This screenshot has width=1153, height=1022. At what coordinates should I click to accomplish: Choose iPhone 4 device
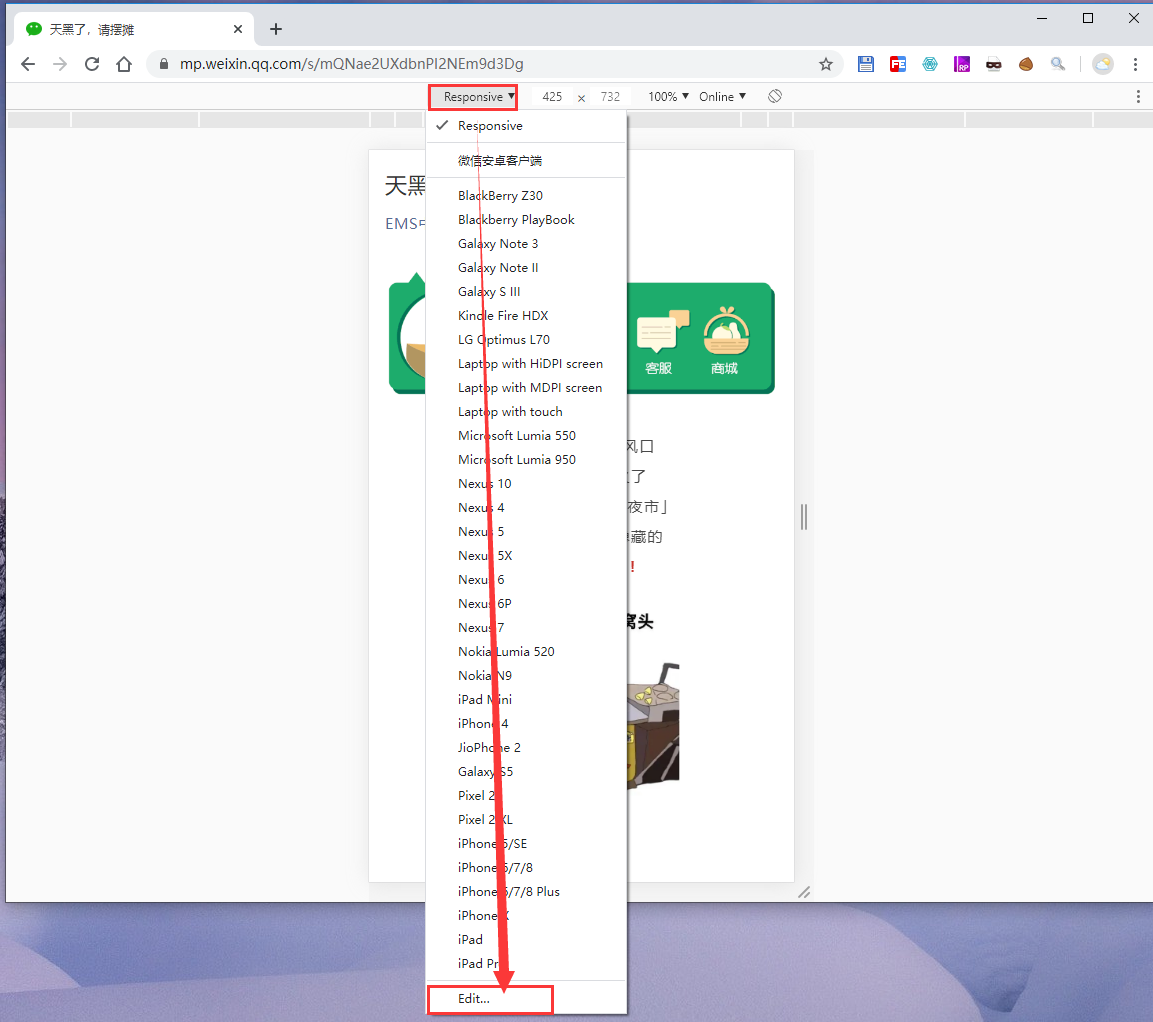[x=526, y=723]
